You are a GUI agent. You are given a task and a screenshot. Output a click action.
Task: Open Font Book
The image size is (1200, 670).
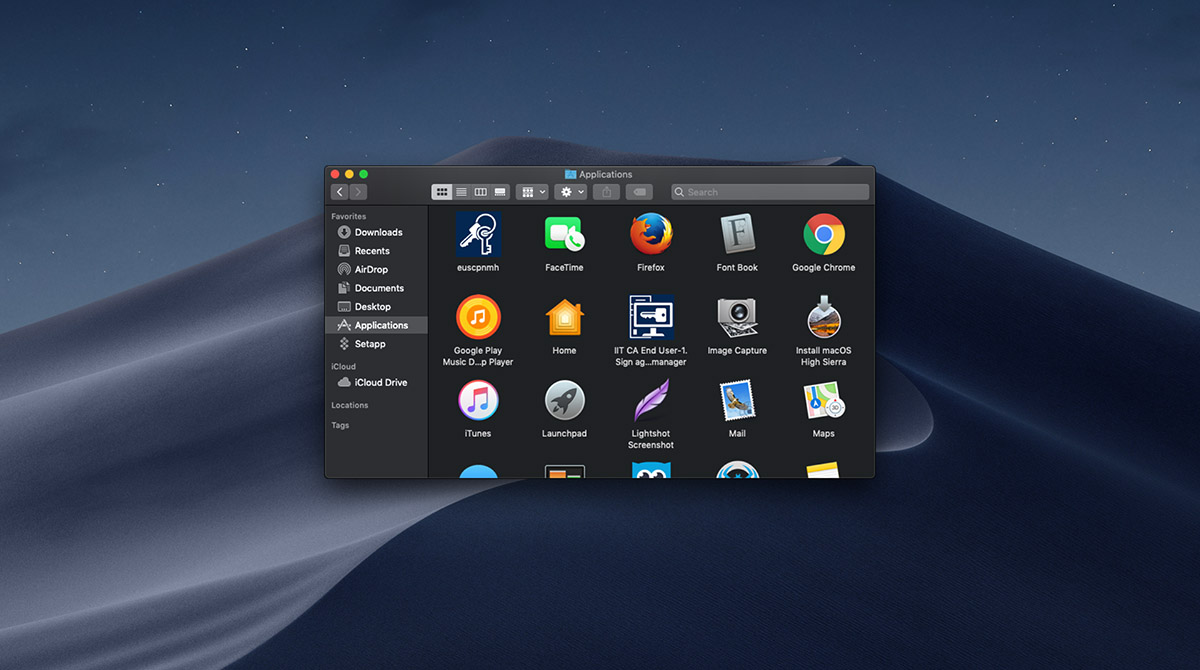pyautogui.click(x=737, y=238)
